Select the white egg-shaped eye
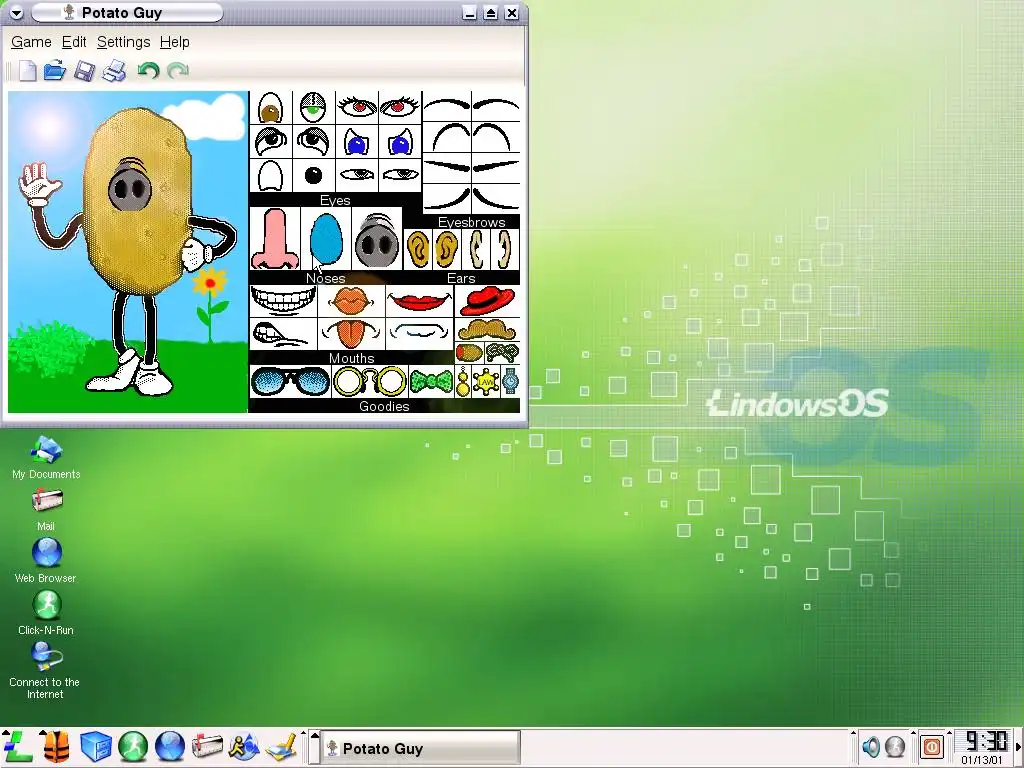This screenshot has height=768, width=1024. coord(270,175)
